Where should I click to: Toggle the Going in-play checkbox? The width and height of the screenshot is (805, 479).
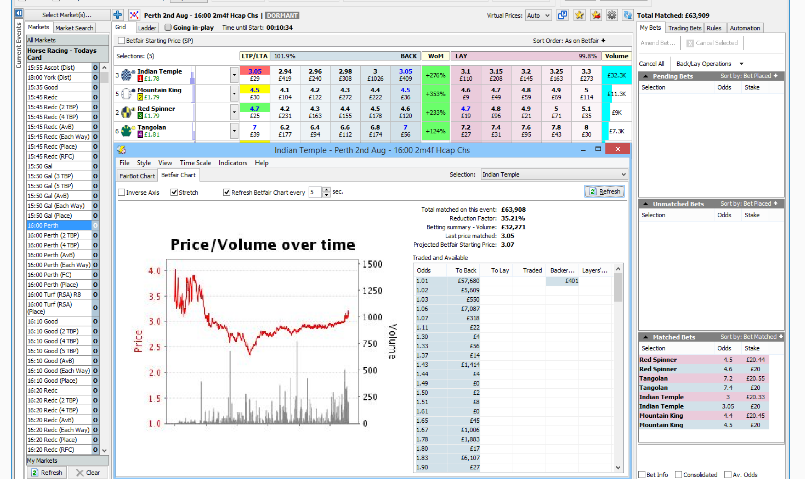168,28
